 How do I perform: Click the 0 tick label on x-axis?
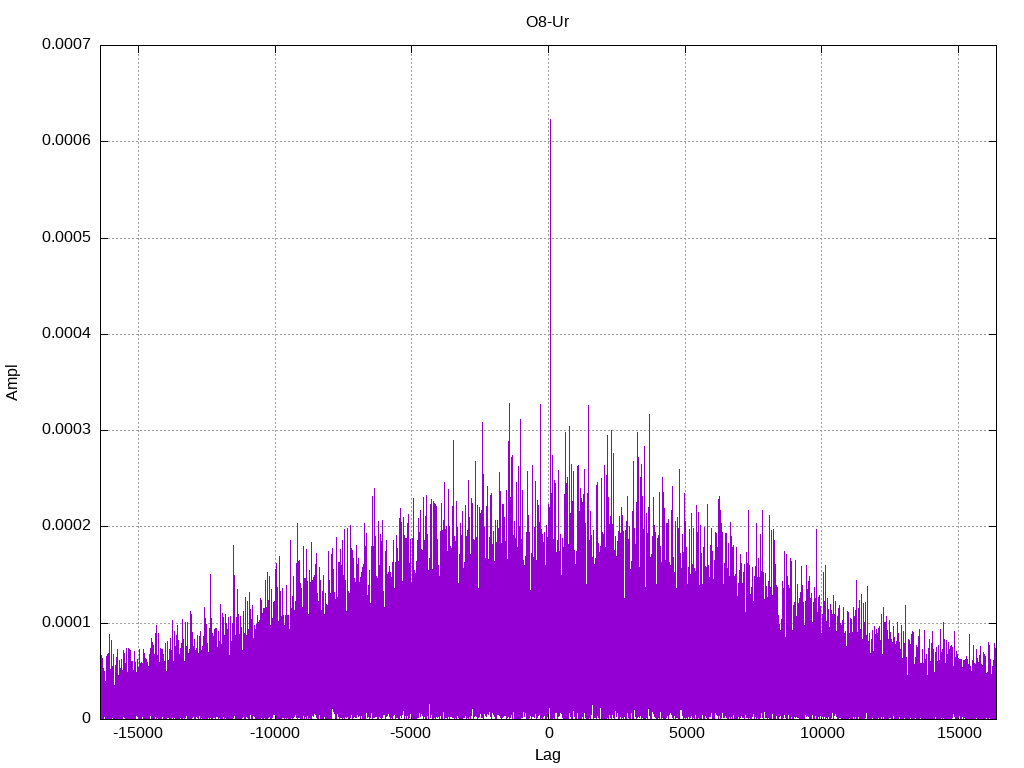coord(549,734)
